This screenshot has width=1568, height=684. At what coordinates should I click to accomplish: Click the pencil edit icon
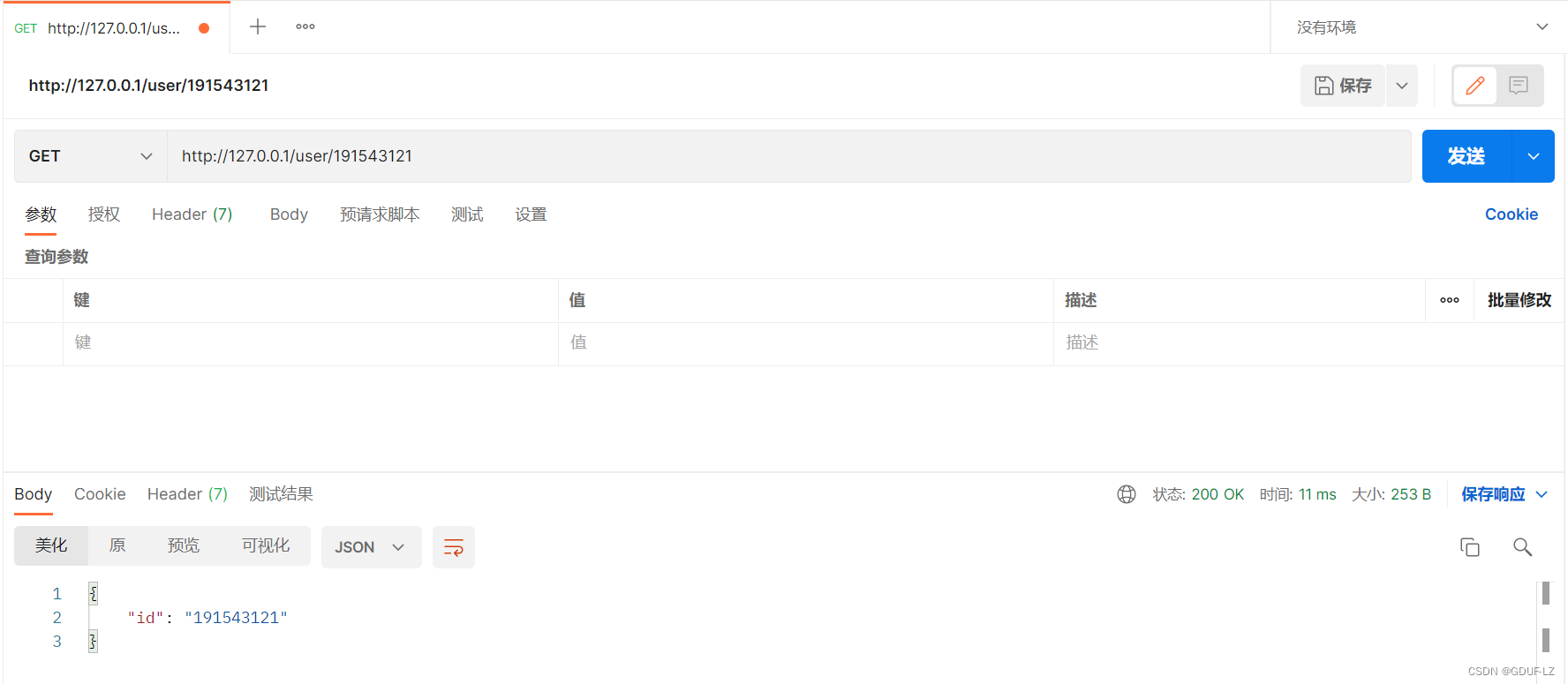coord(1475,86)
